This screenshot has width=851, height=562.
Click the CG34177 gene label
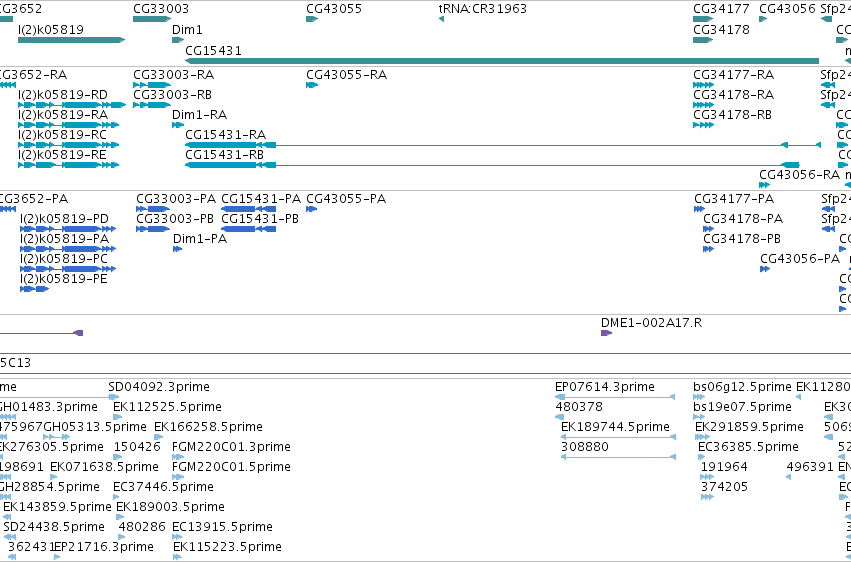point(721,9)
